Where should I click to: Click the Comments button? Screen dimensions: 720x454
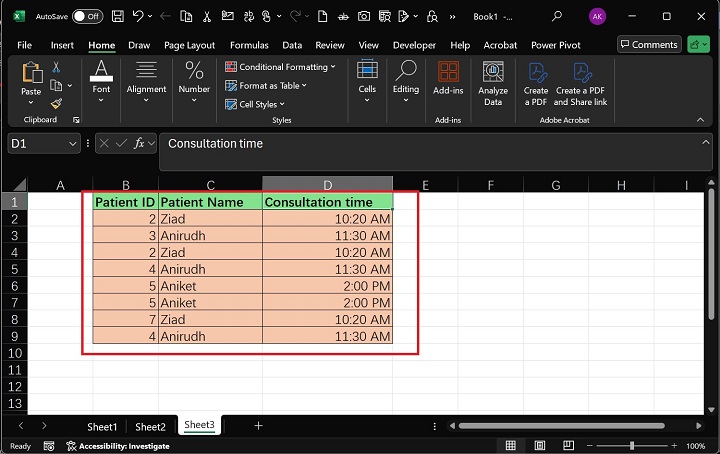pos(648,45)
